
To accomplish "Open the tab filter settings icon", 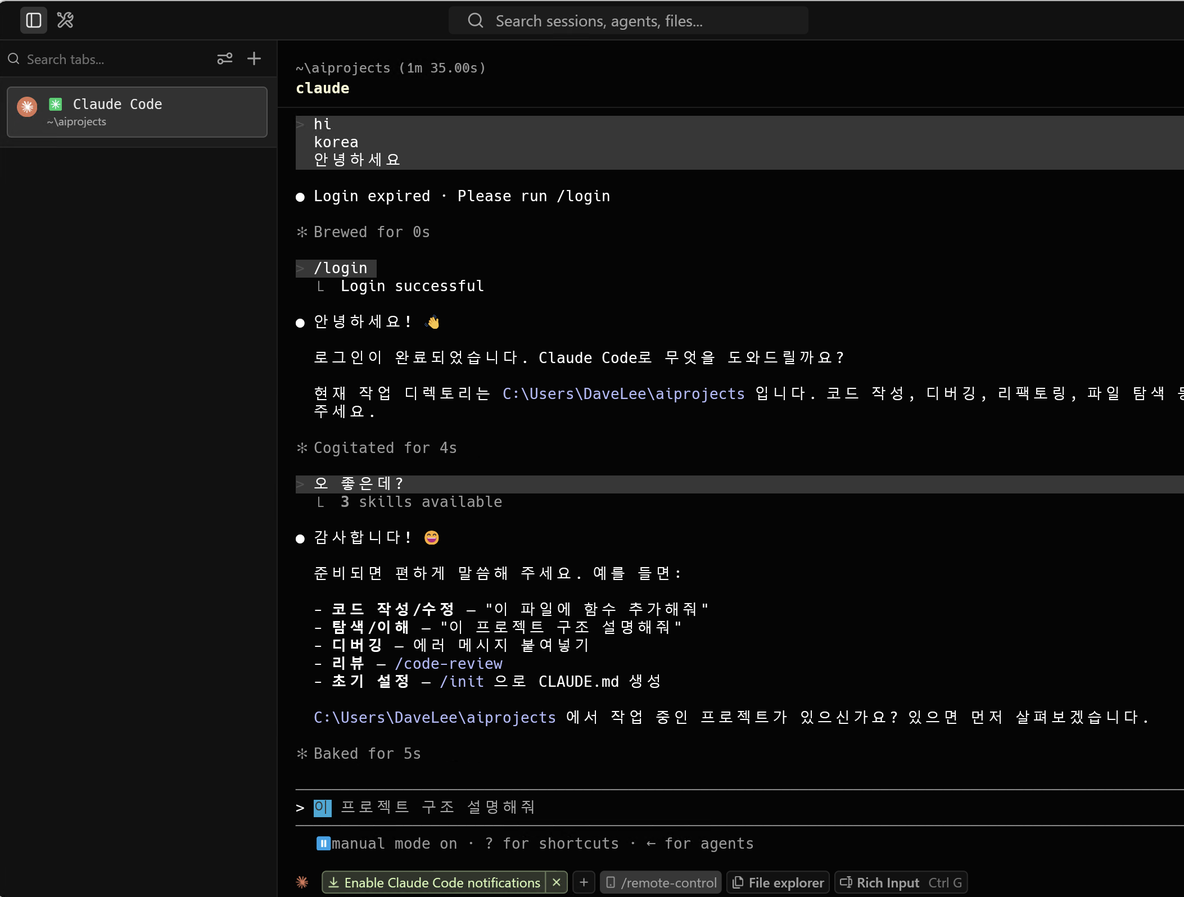I will [224, 59].
